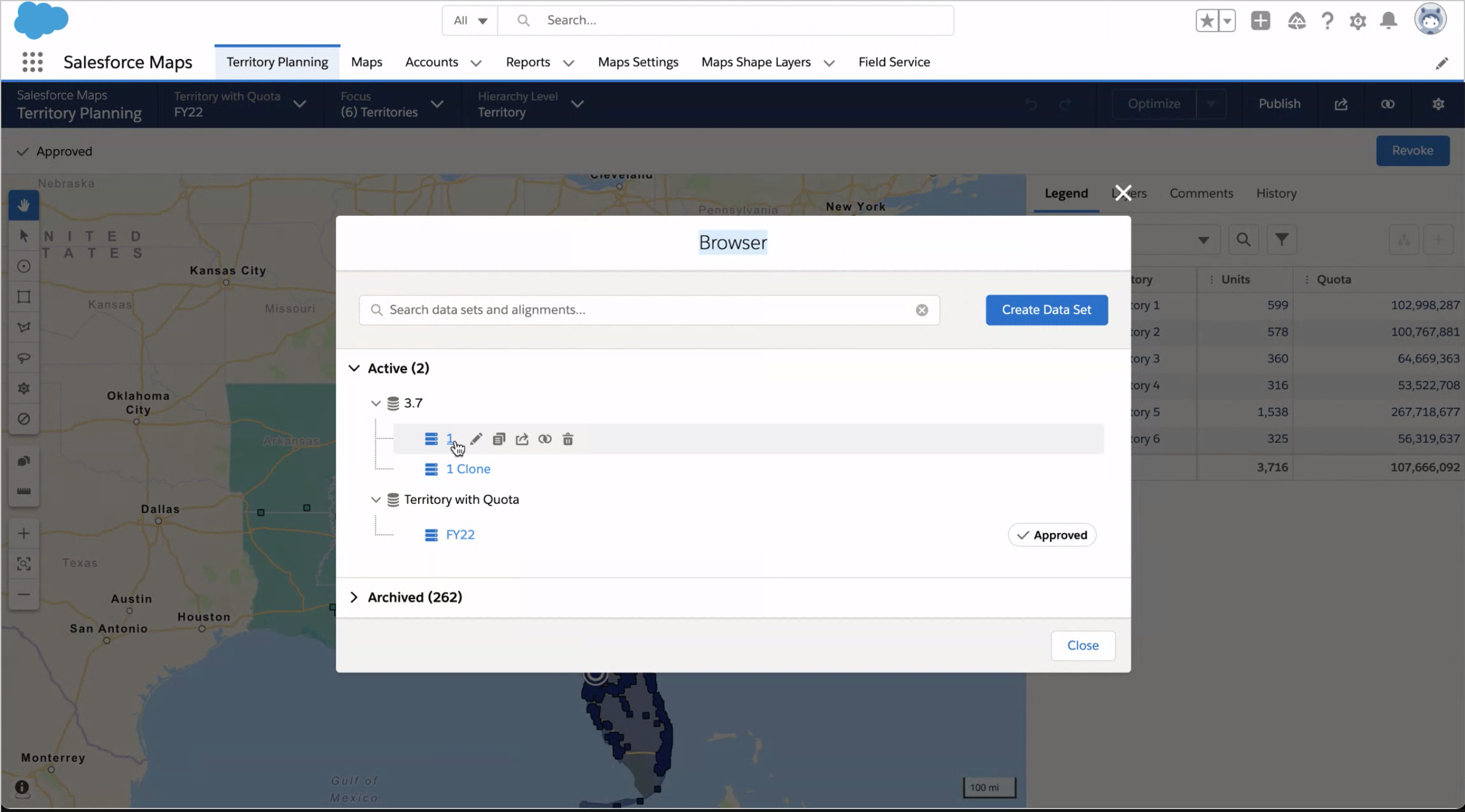Image resolution: width=1465 pixels, height=812 pixels.
Task: Select the polygon selection tool on the map
Action: pyautogui.click(x=24, y=327)
